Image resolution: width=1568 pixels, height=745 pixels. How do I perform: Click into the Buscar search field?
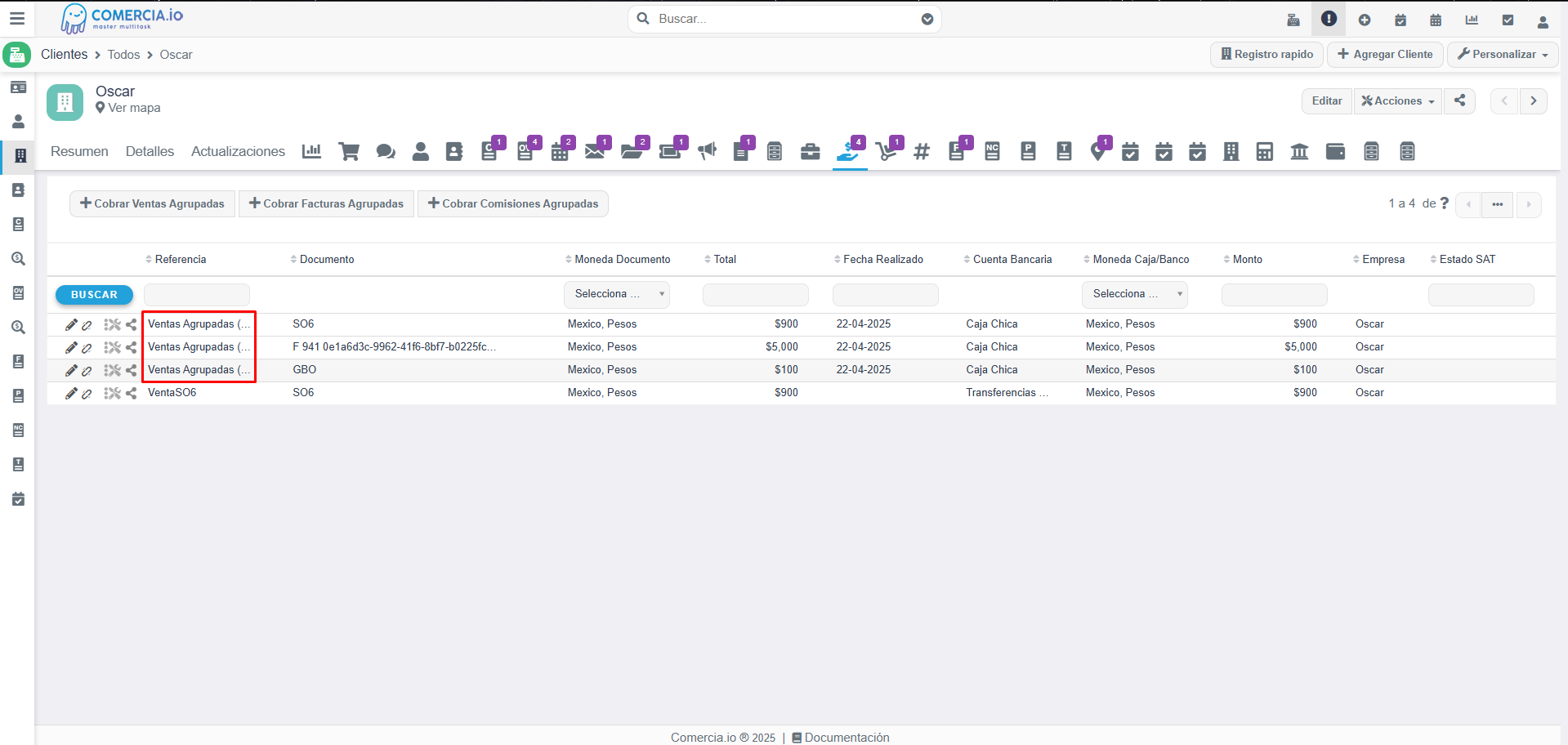(784, 19)
